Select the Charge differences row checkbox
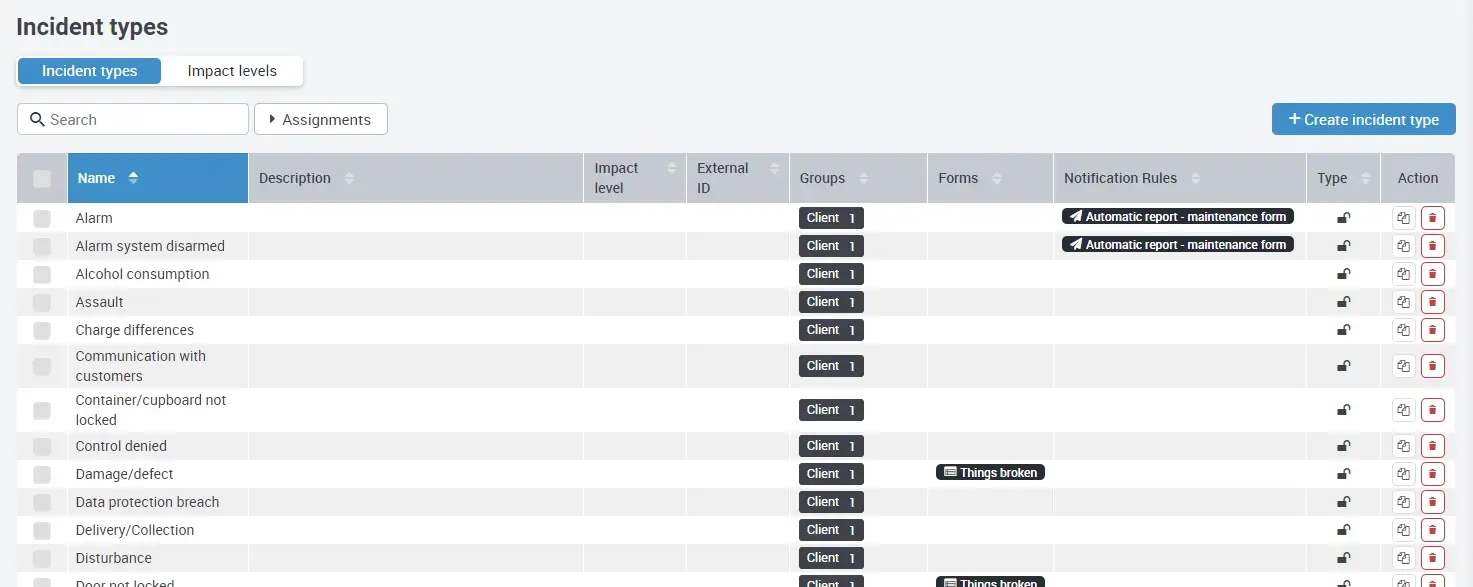The width and height of the screenshot is (1473, 587). [42, 330]
